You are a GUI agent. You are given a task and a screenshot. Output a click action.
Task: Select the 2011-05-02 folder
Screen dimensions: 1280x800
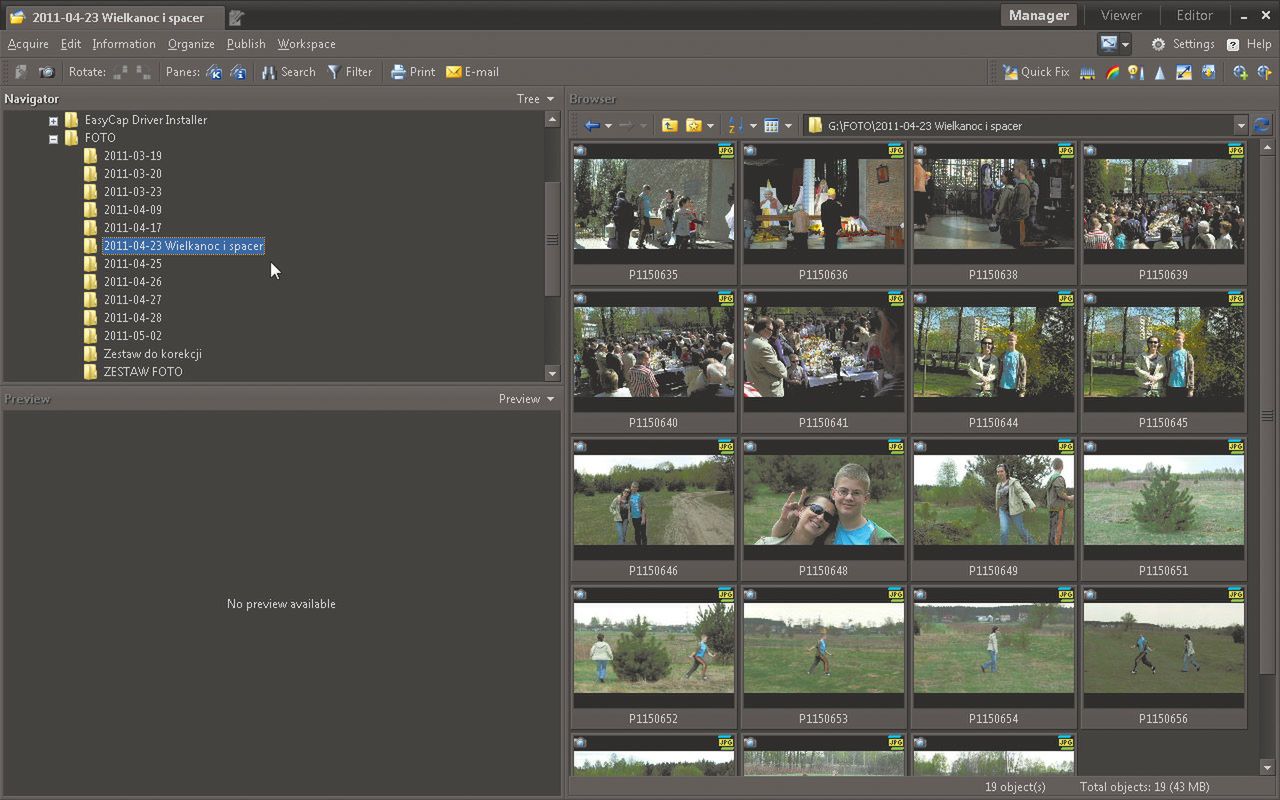132,336
